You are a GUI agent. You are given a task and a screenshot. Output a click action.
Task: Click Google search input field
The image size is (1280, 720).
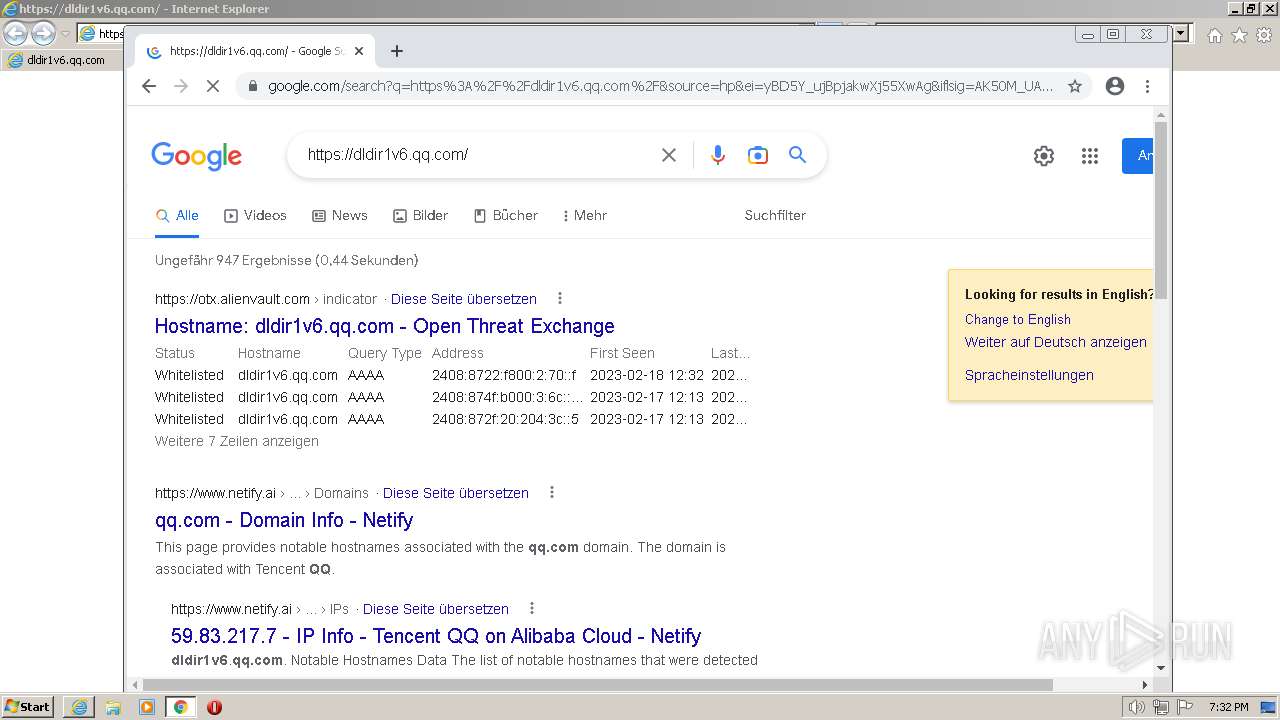(x=478, y=155)
